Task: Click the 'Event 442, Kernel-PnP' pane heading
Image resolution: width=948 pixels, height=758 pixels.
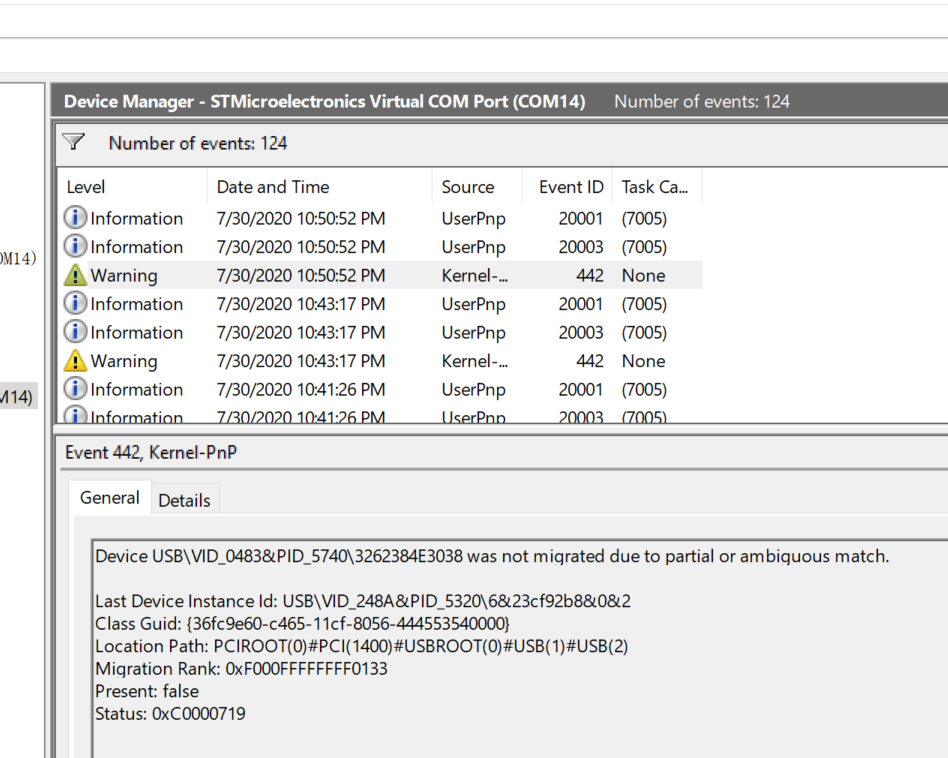Action: [x=151, y=452]
